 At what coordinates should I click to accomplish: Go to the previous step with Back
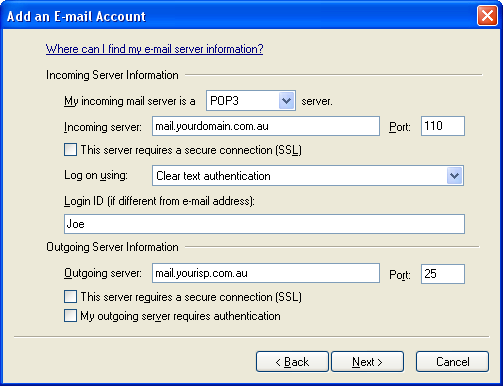pyautogui.click(x=292, y=362)
